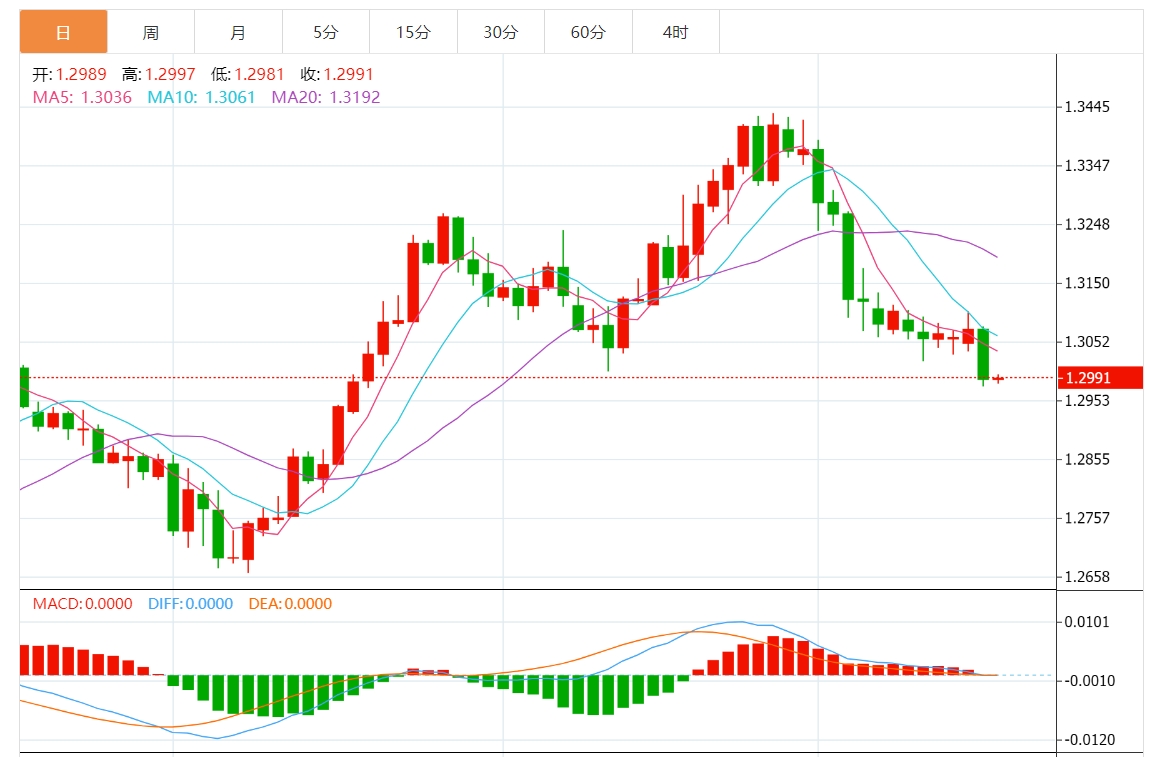1154x757 pixels.
Task: Click the 低:1.2981 low price value
Action: pyautogui.click(x=248, y=74)
